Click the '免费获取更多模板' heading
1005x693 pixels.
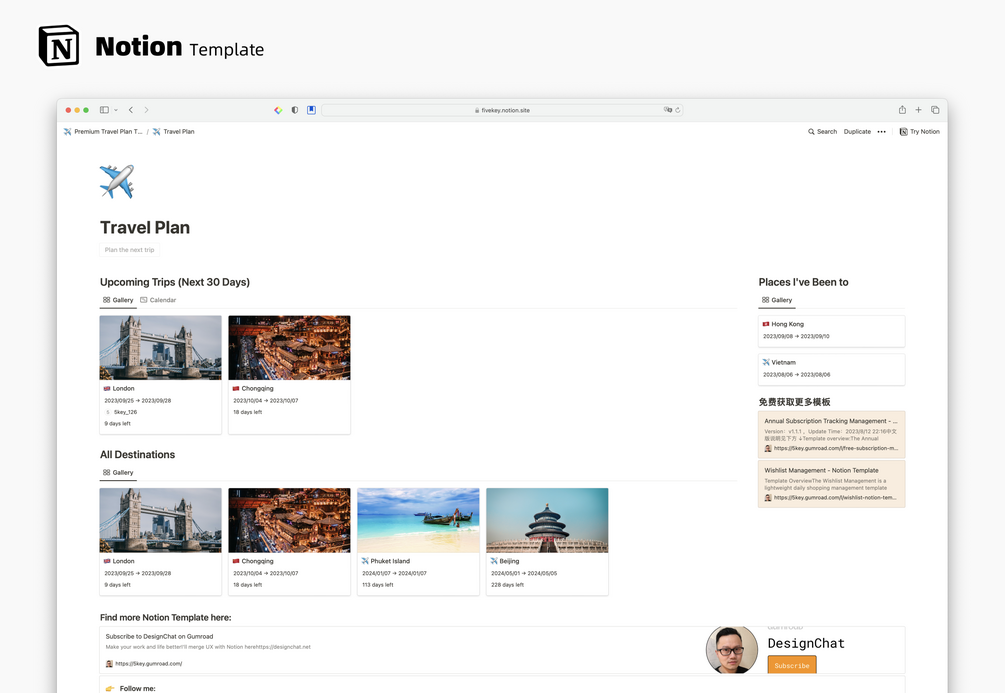click(794, 402)
